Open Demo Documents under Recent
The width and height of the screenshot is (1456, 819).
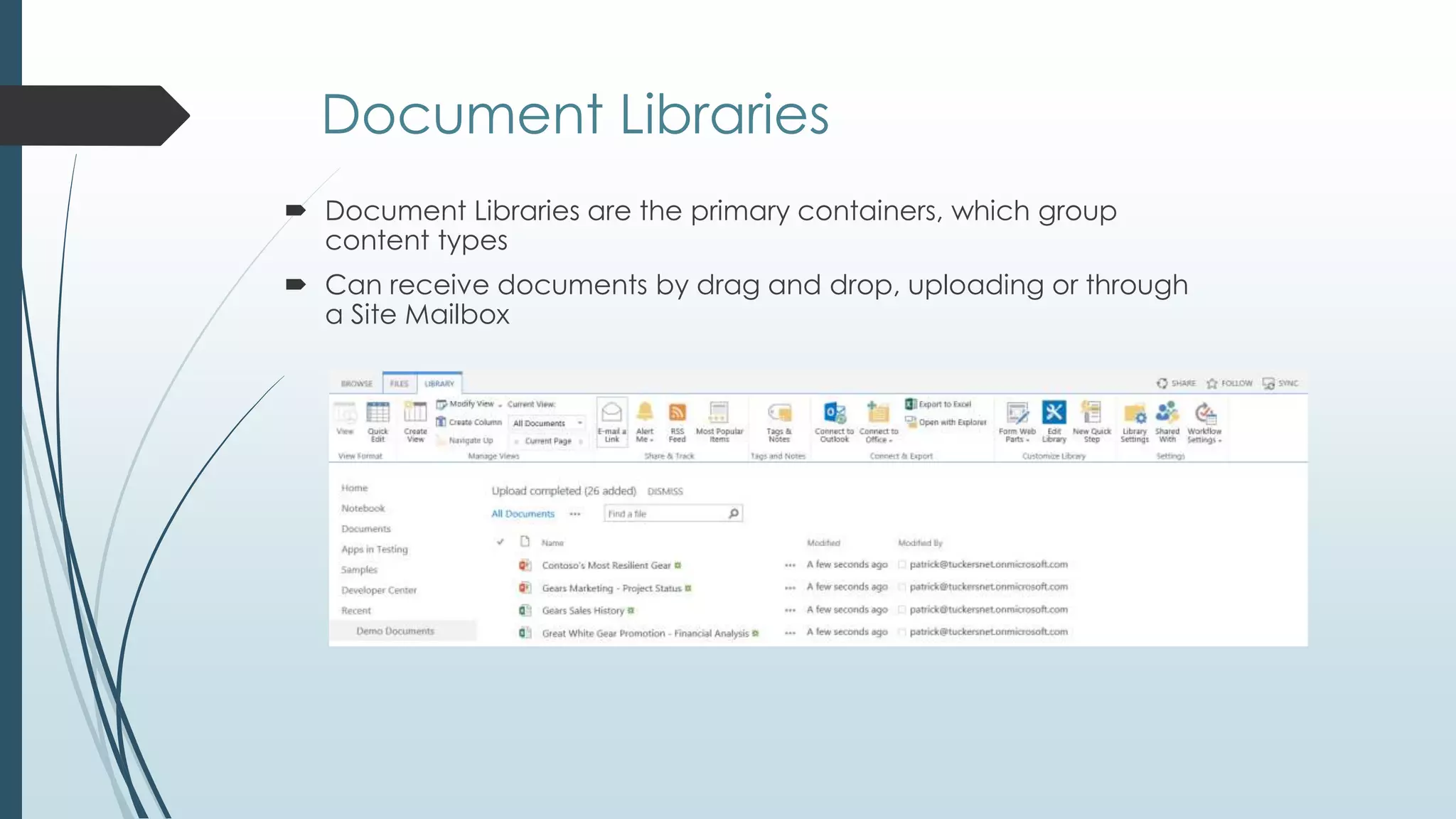pos(395,631)
